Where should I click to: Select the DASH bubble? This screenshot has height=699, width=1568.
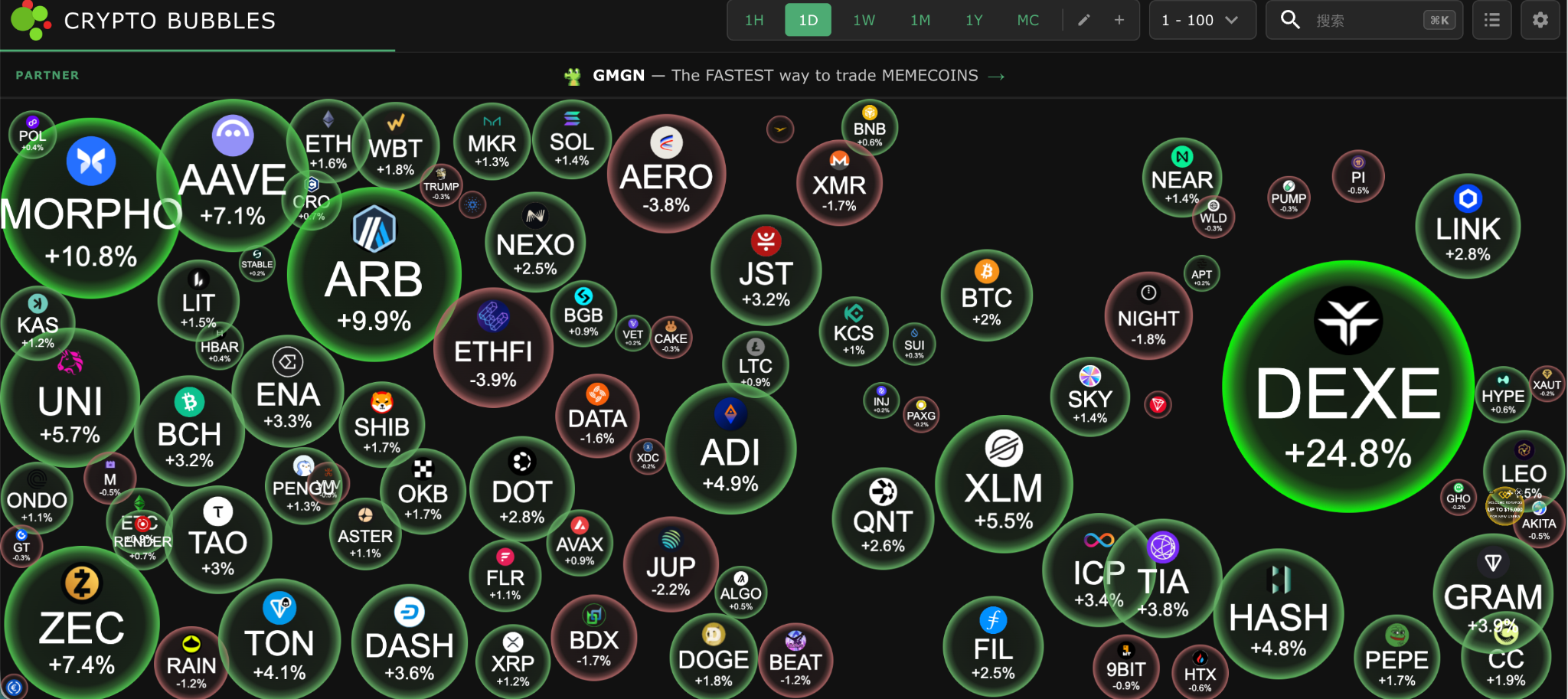pos(410,642)
